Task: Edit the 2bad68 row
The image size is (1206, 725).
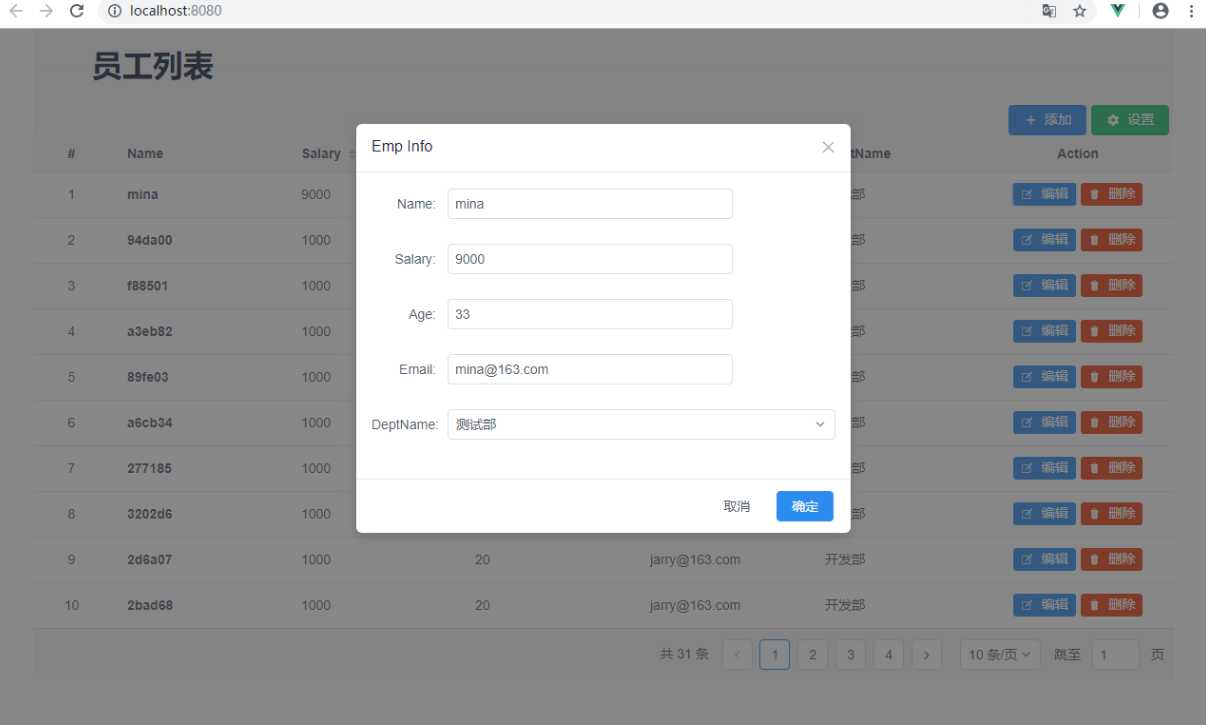Action: pyautogui.click(x=1044, y=605)
